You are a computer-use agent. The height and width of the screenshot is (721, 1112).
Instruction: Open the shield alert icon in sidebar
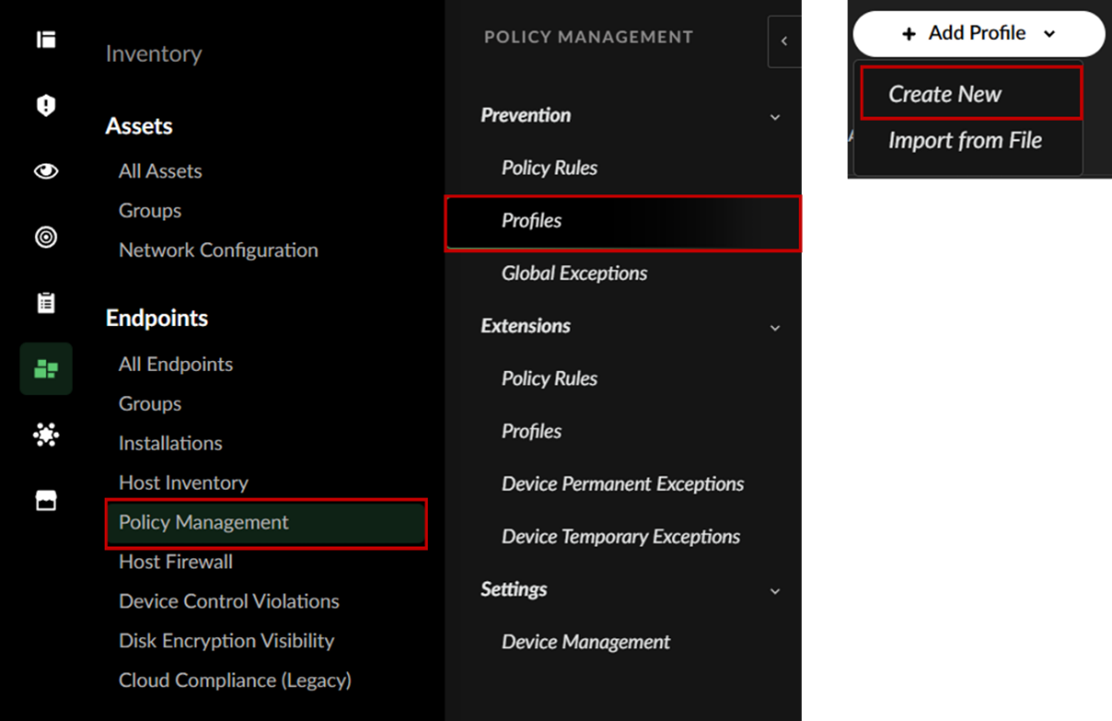pyautogui.click(x=46, y=106)
